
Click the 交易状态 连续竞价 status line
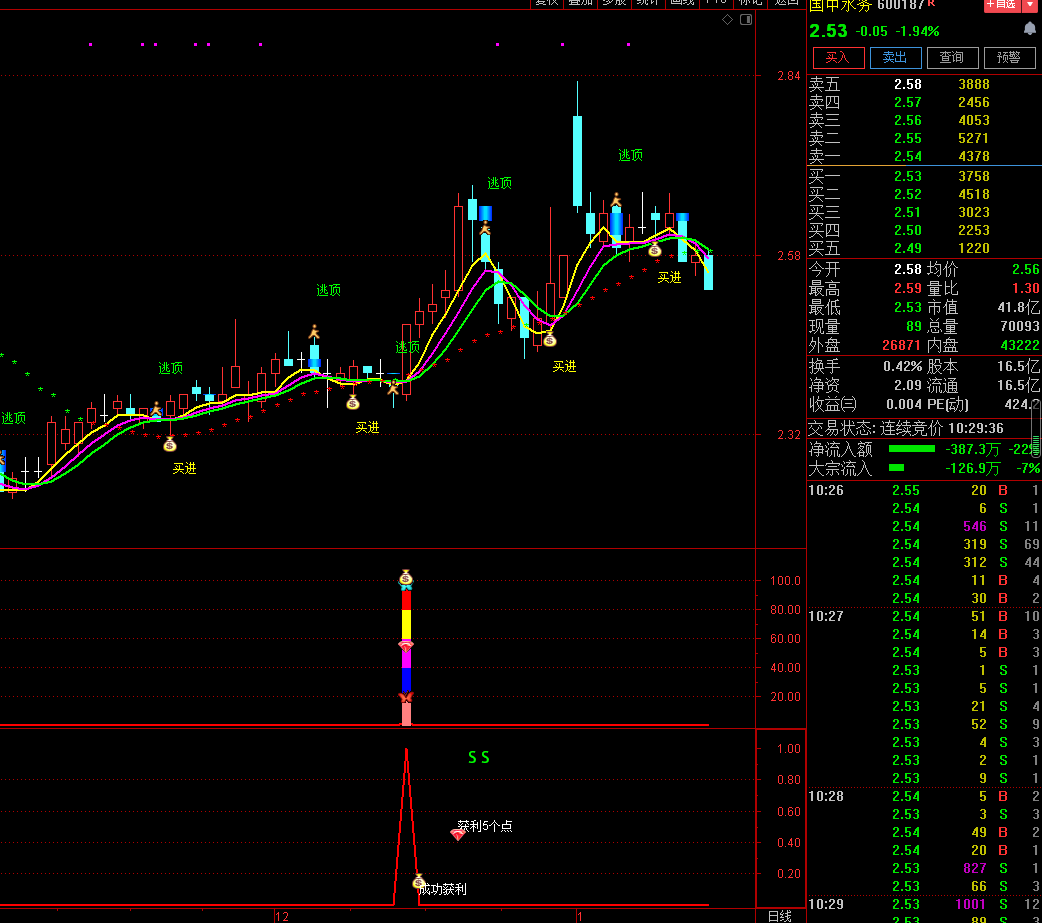point(906,428)
